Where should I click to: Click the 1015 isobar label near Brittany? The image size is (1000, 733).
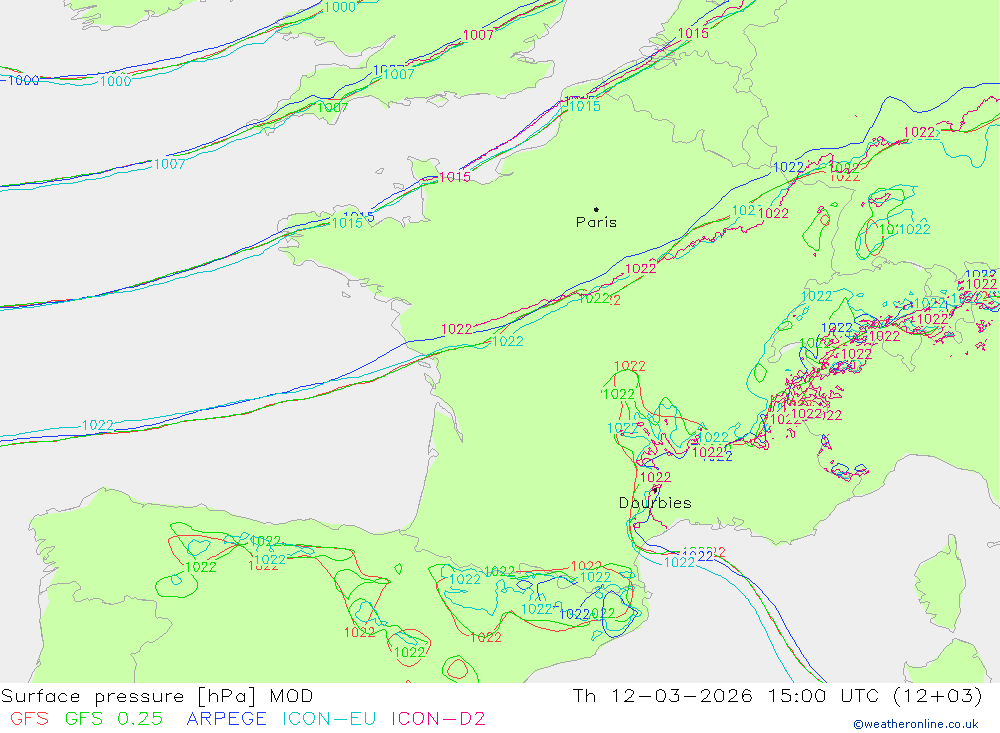(347, 223)
